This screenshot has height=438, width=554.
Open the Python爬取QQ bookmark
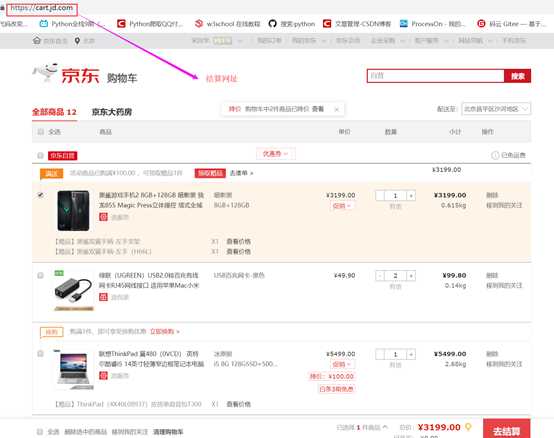tap(150, 24)
